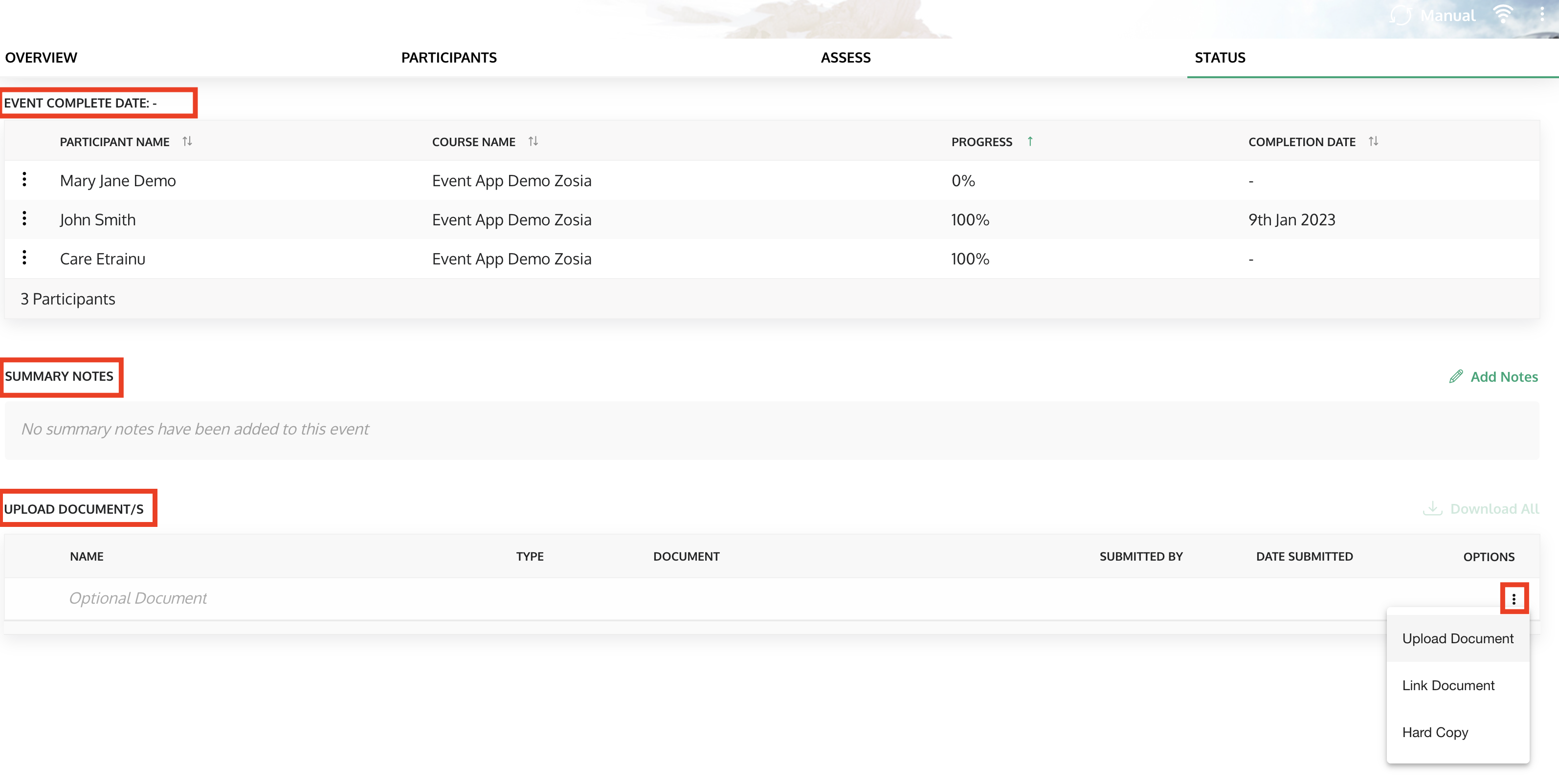Image resolution: width=1559 pixels, height=784 pixels.
Task: Open the Assess tab
Action: (846, 58)
